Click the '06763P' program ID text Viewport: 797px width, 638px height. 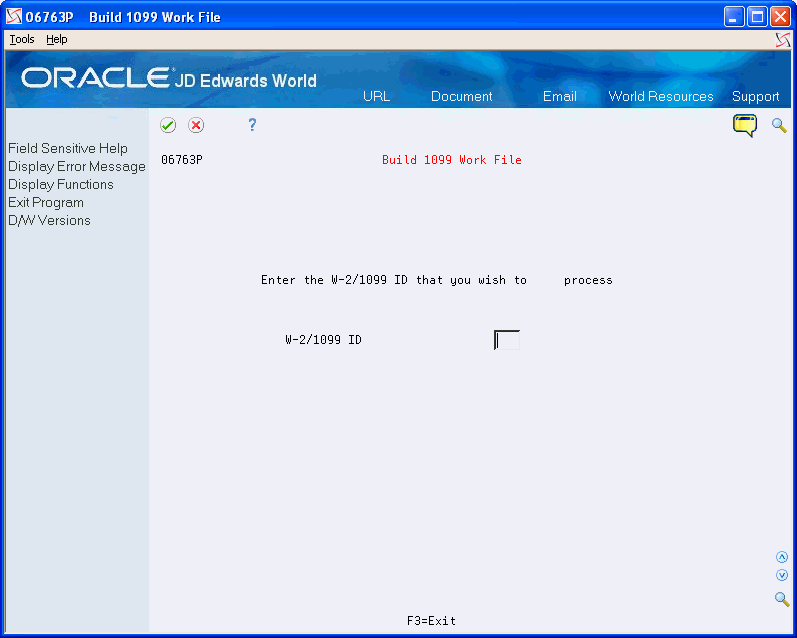181,160
